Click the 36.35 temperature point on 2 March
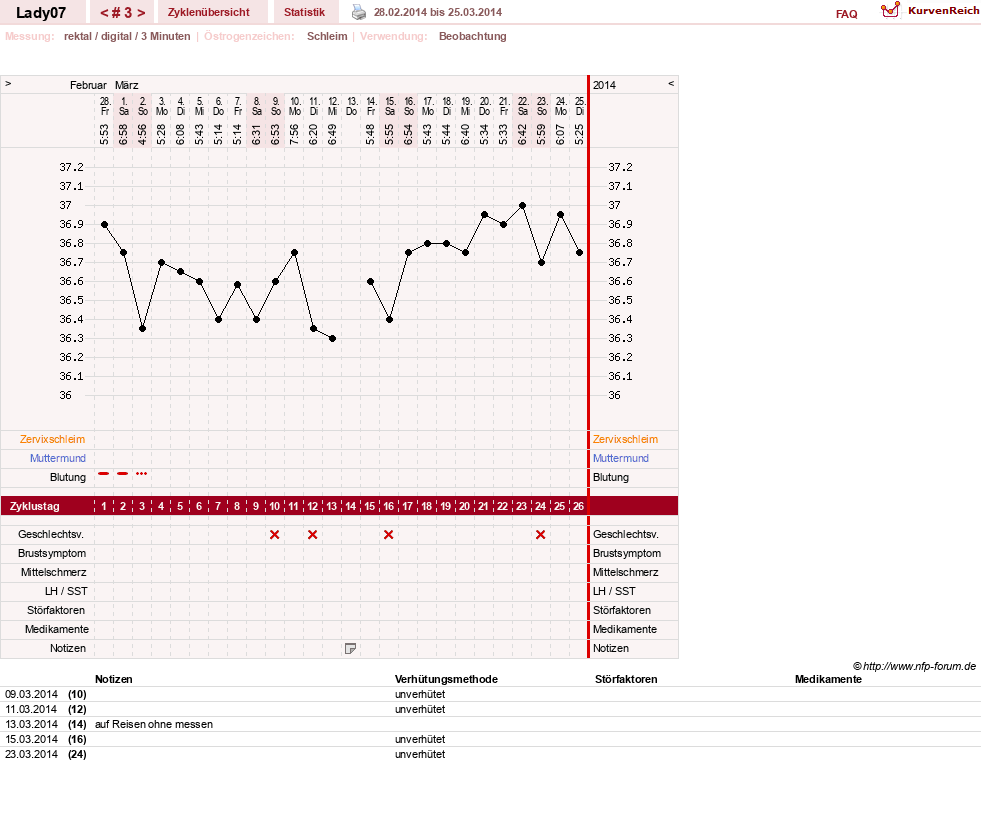This screenshot has height=818, width=981. 143,329
